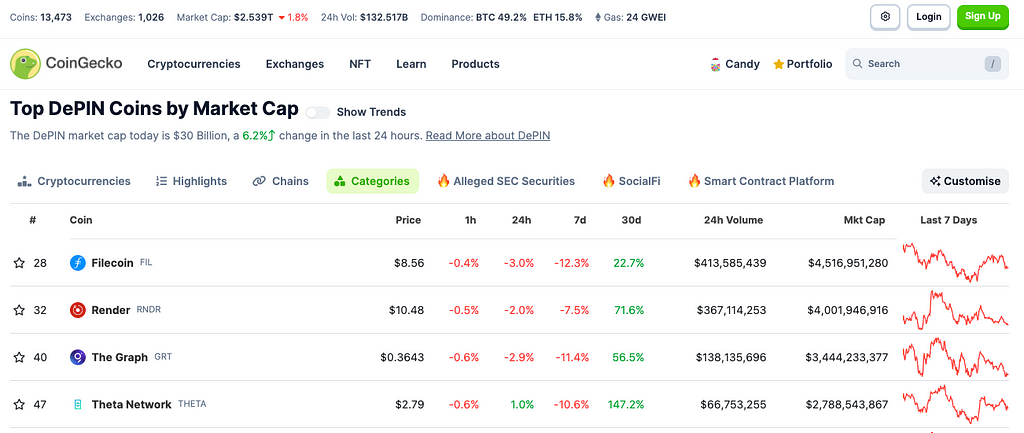Image resolution: width=1024 pixels, height=433 pixels.
Task: Open the SocialFi category
Action: coord(632,181)
